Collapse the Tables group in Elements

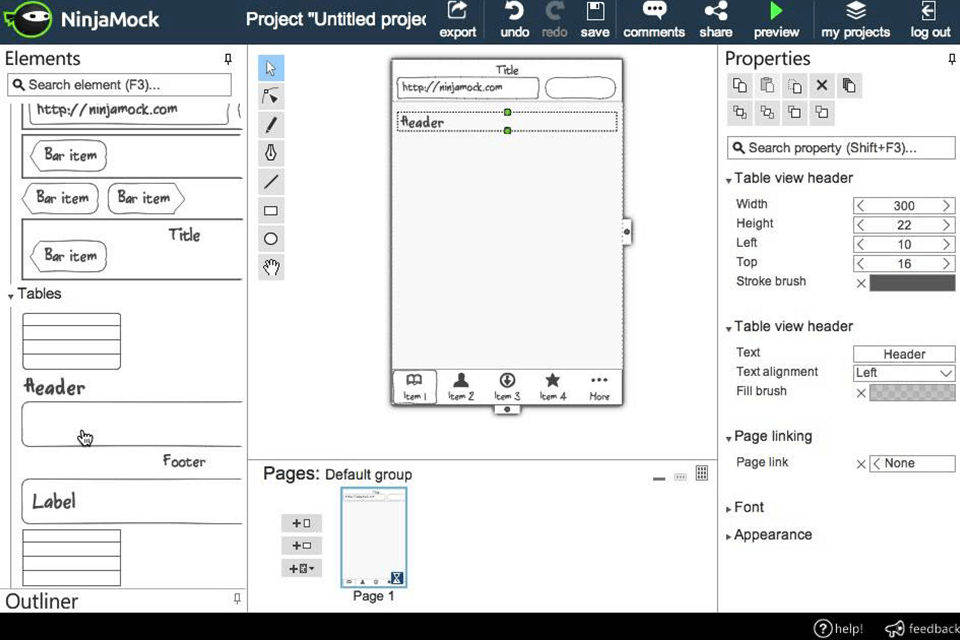10,296
